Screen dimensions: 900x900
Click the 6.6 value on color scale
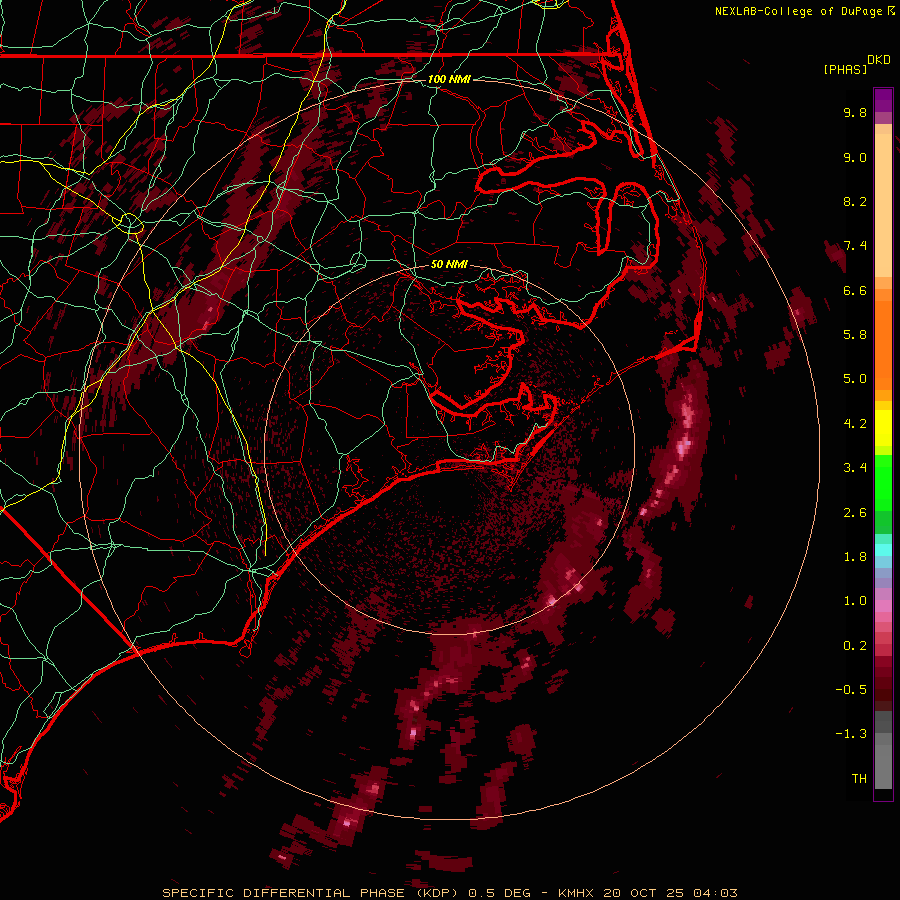(x=855, y=290)
